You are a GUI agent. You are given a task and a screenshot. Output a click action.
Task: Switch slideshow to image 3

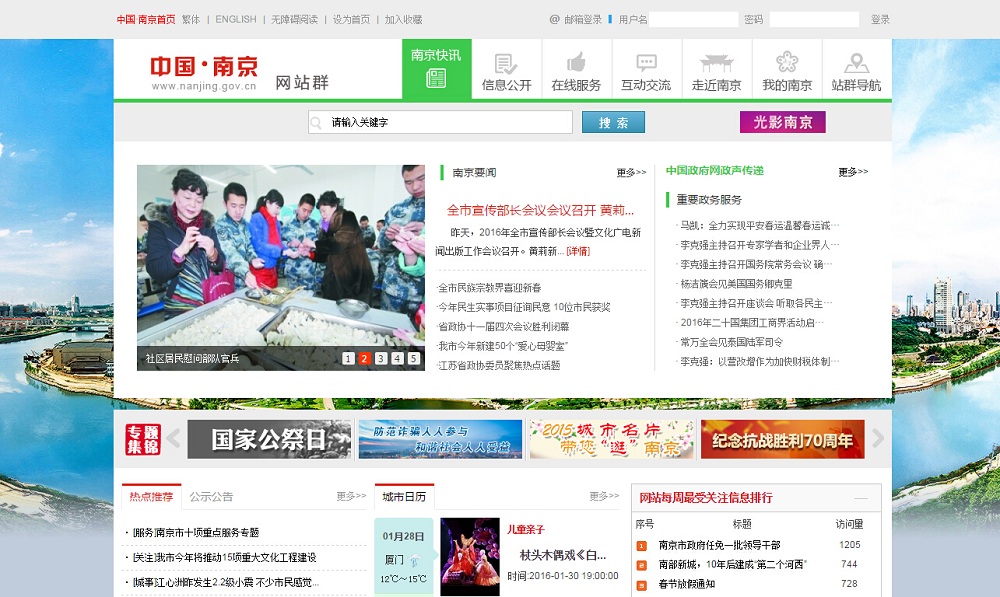tap(381, 358)
